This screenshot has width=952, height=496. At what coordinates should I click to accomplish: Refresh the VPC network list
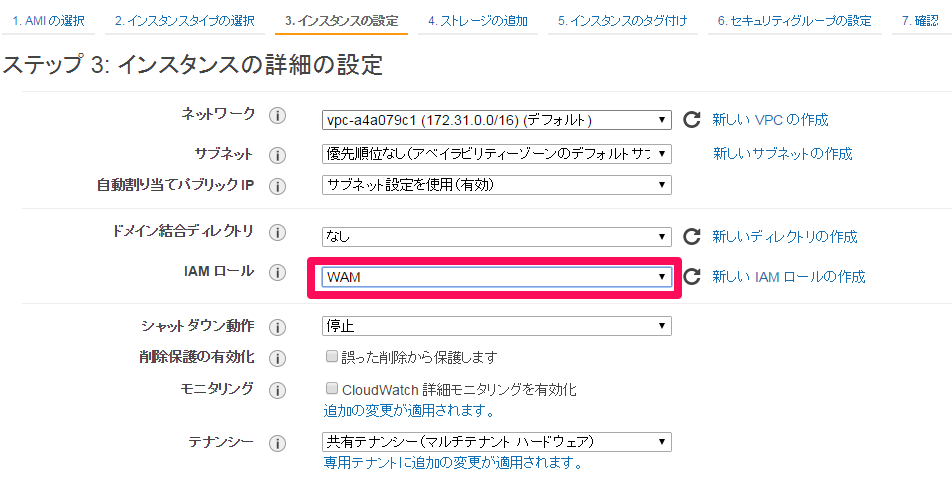[x=692, y=120]
